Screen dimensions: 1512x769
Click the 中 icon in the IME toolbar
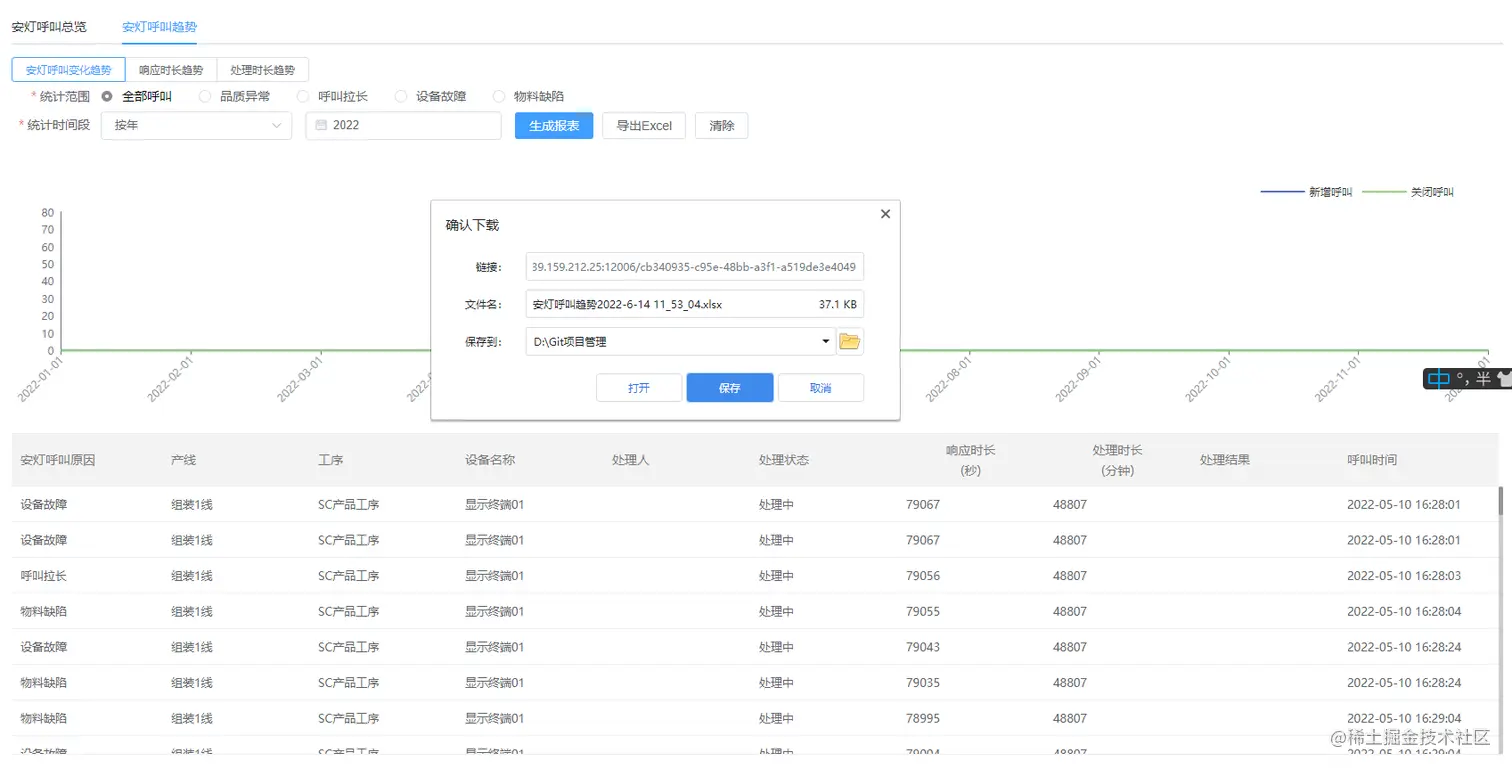pos(1440,378)
